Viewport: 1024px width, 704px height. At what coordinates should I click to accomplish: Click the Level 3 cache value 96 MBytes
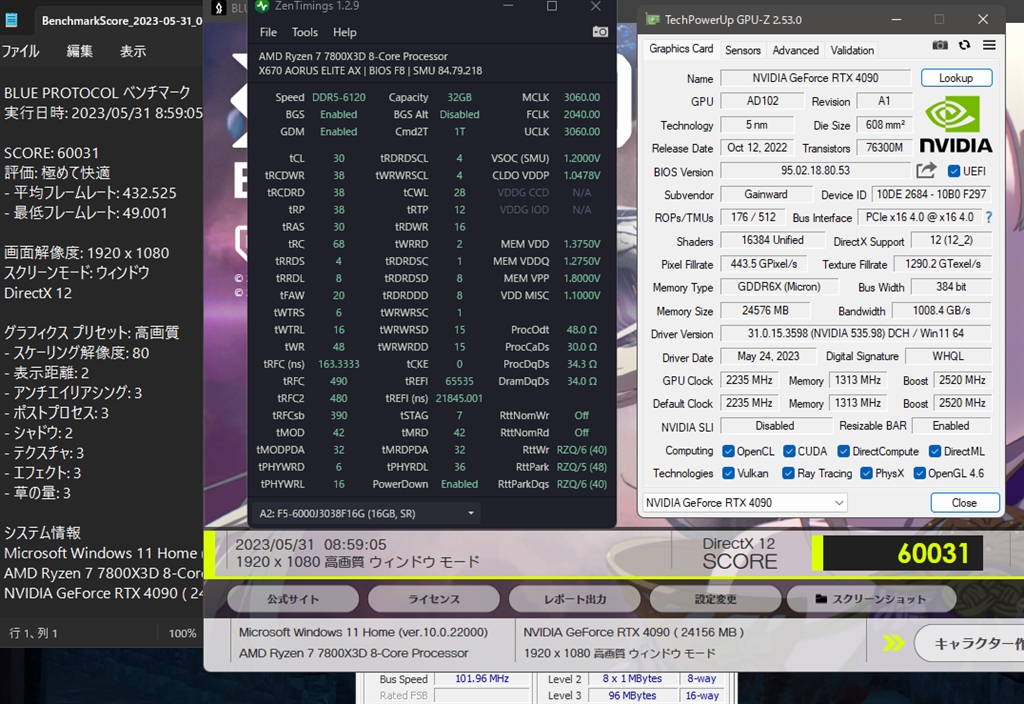coord(632,696)
